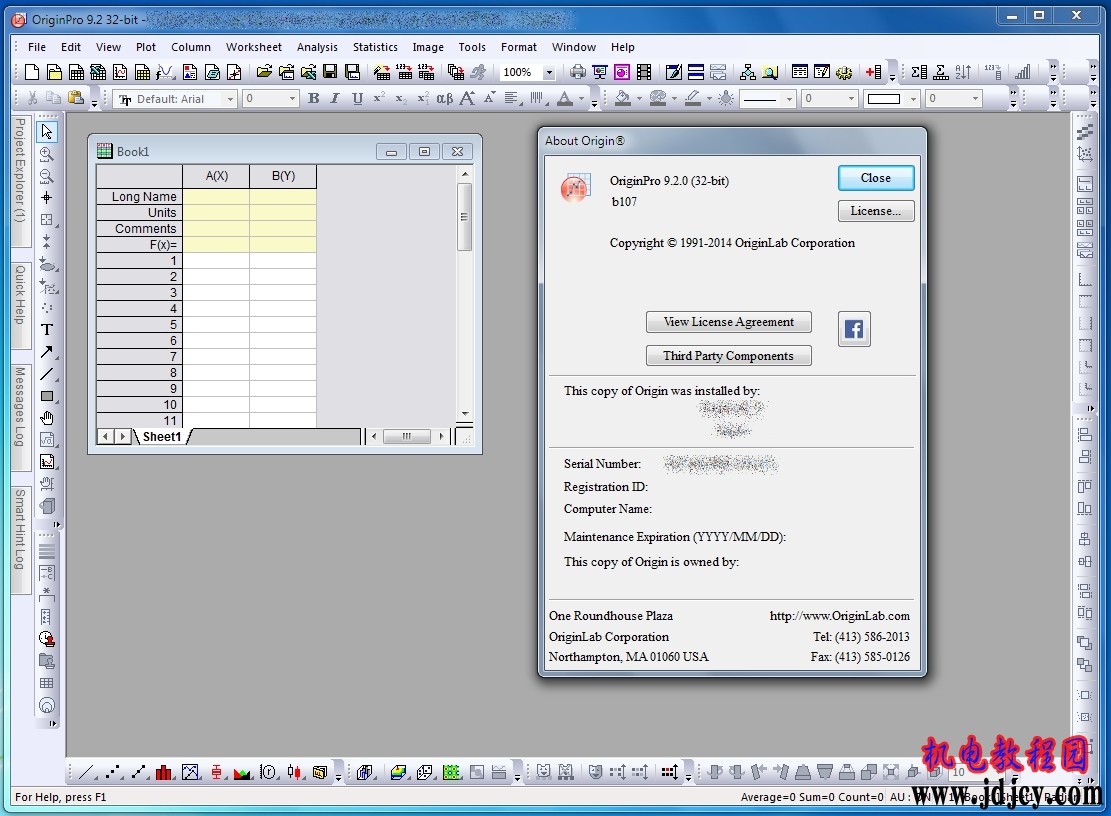Create a new project with the blank page icon
Viewport: 1111px width, 816px height.
[x=32, y=72]
